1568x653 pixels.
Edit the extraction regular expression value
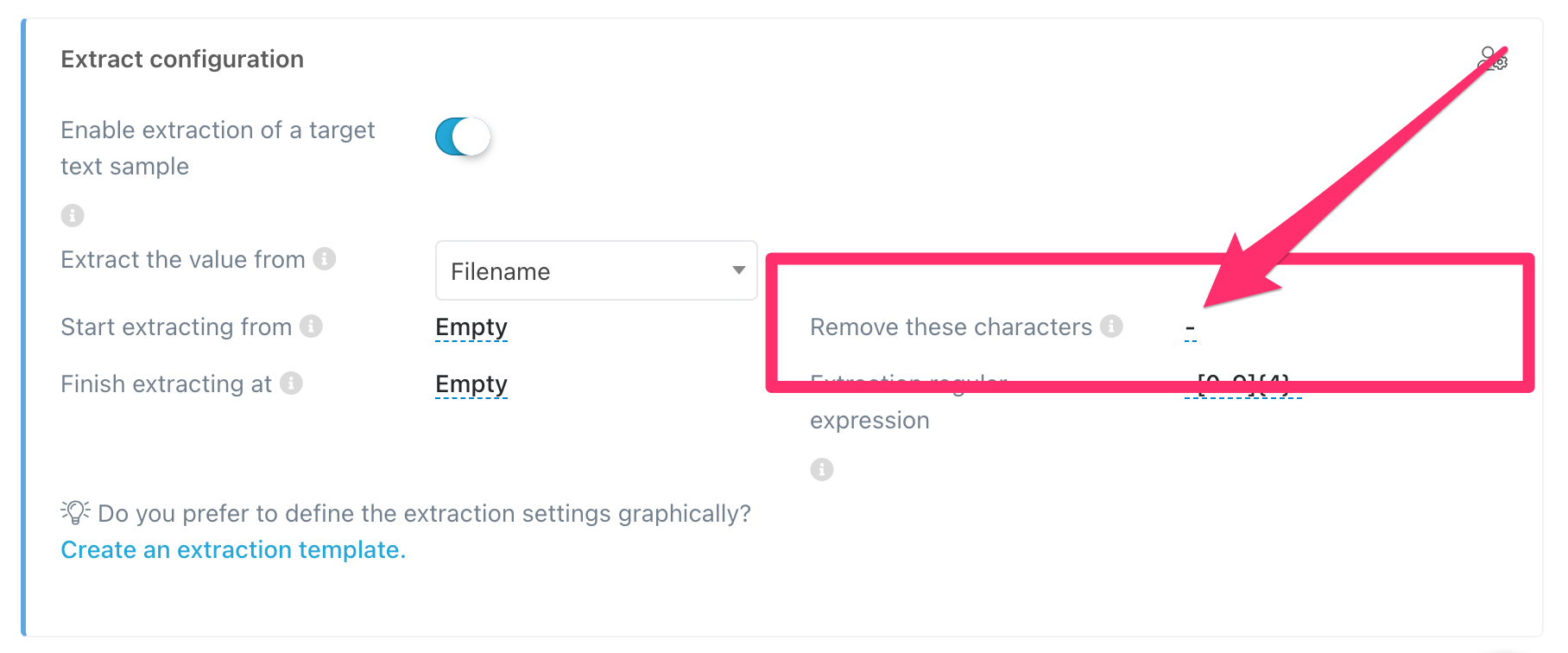pyautogui.click(x=1243, y=385)
